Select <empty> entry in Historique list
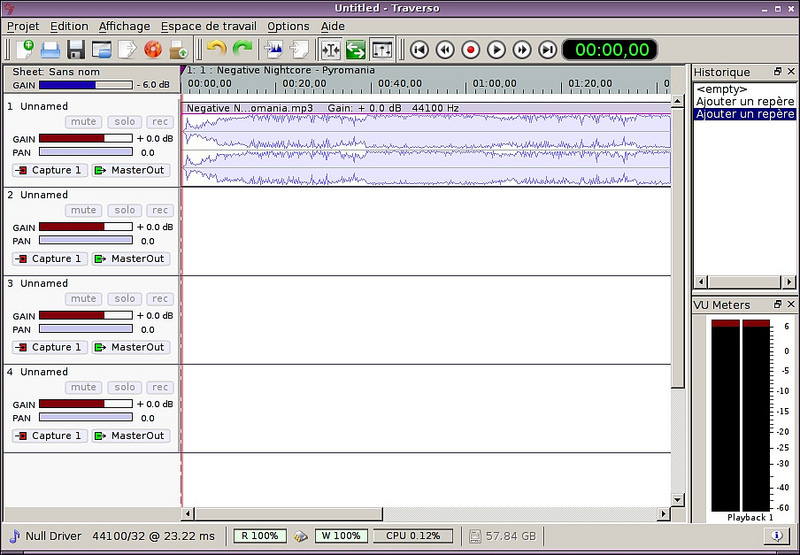 [x=722, y=89]
